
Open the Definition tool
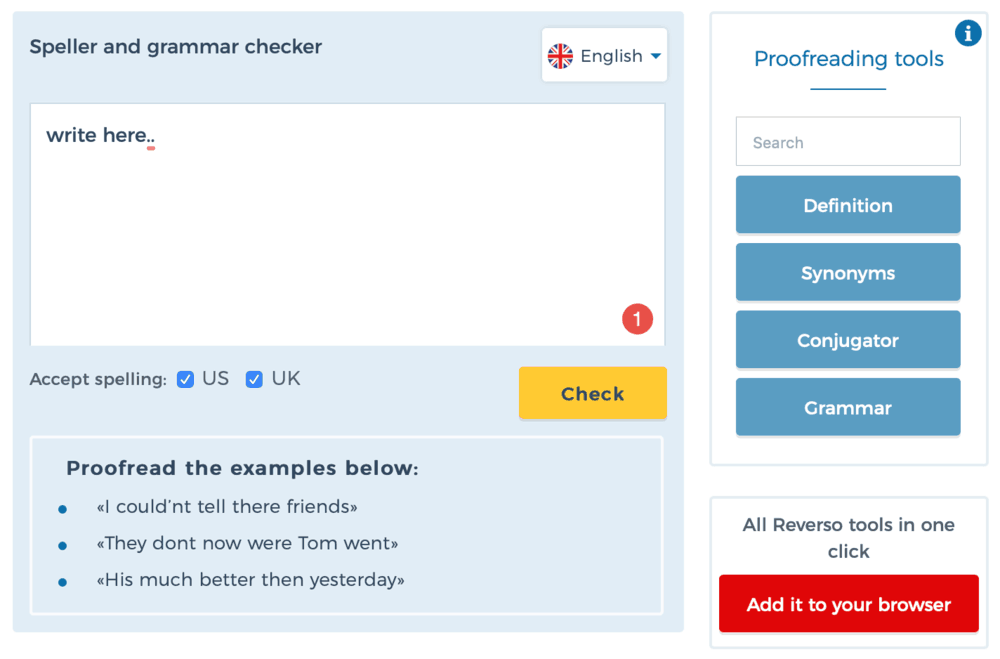(x=848, y=205)
